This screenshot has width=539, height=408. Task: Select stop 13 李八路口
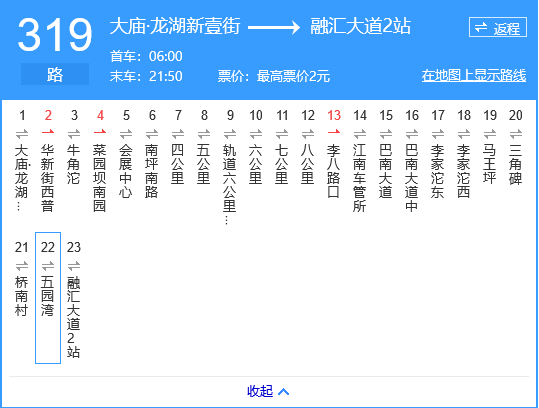pos(334,171)
